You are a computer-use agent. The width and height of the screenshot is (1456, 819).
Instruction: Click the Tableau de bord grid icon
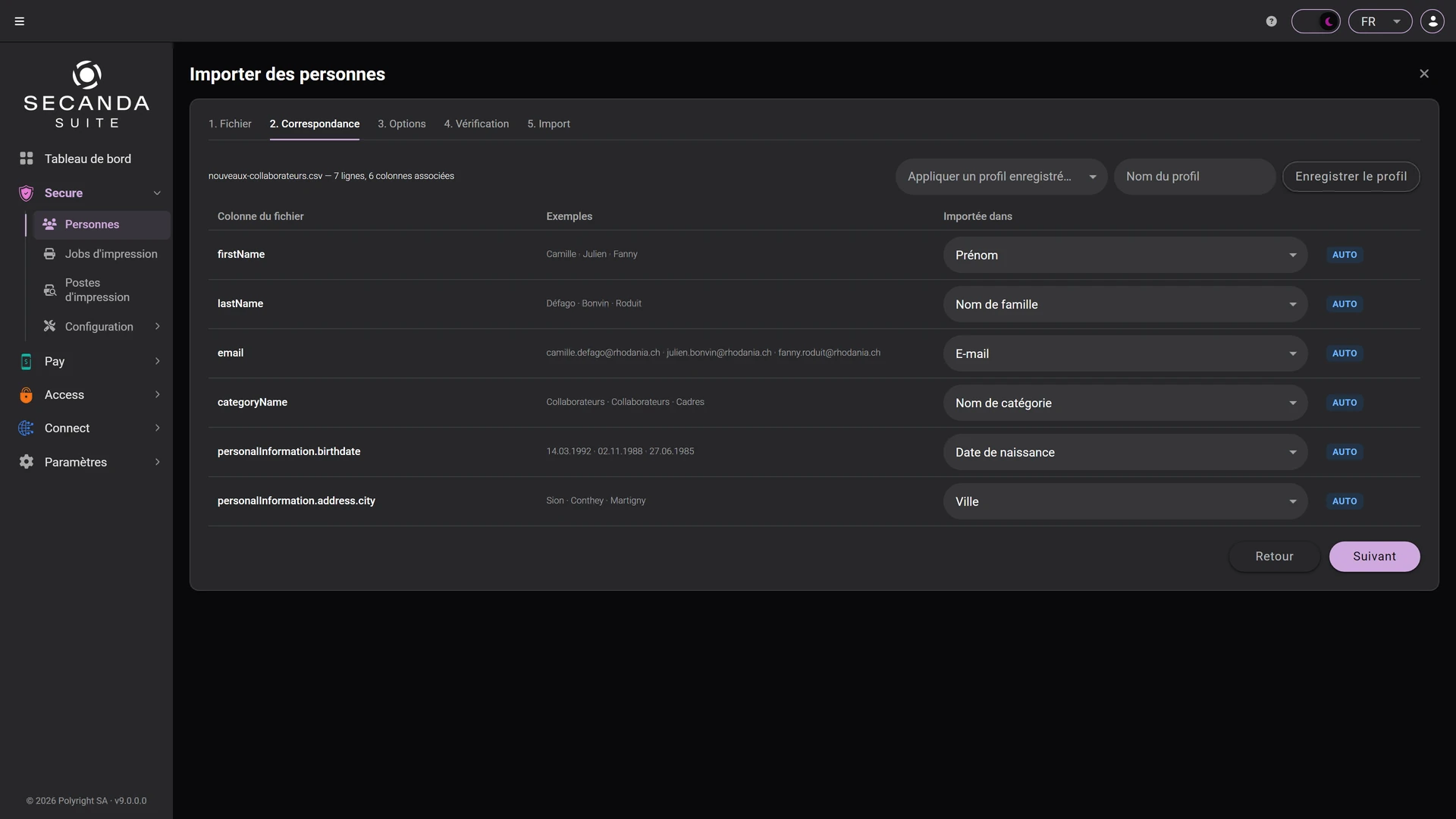27,158
